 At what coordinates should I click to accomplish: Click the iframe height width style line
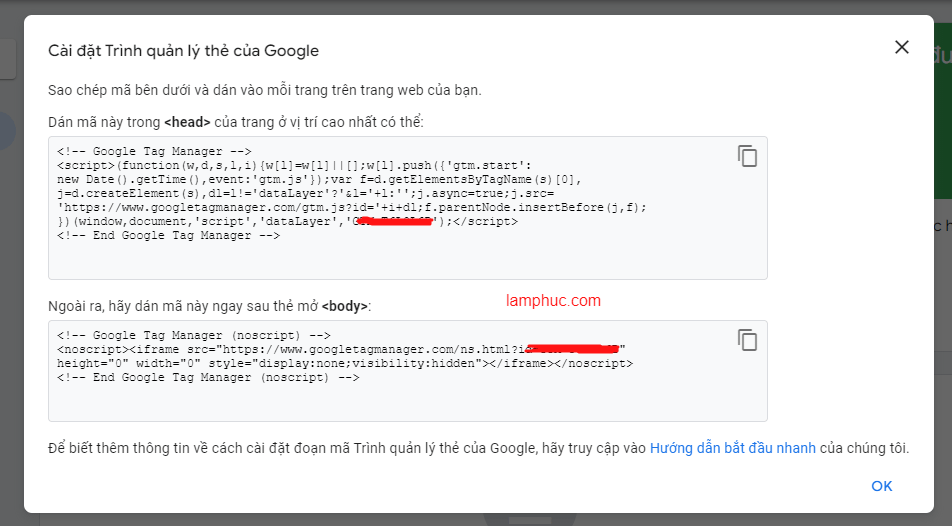(345, 363)
